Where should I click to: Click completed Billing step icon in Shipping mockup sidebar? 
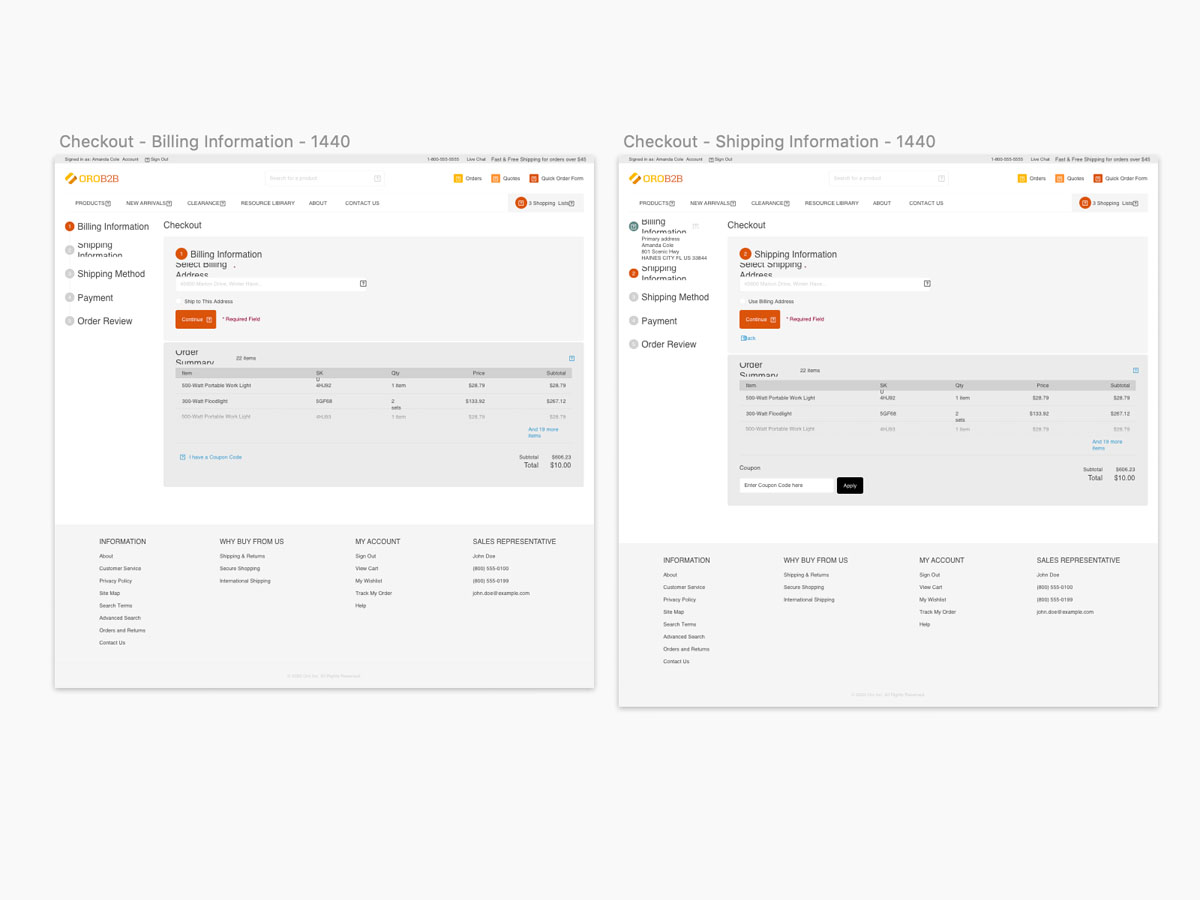click(633, 226)
